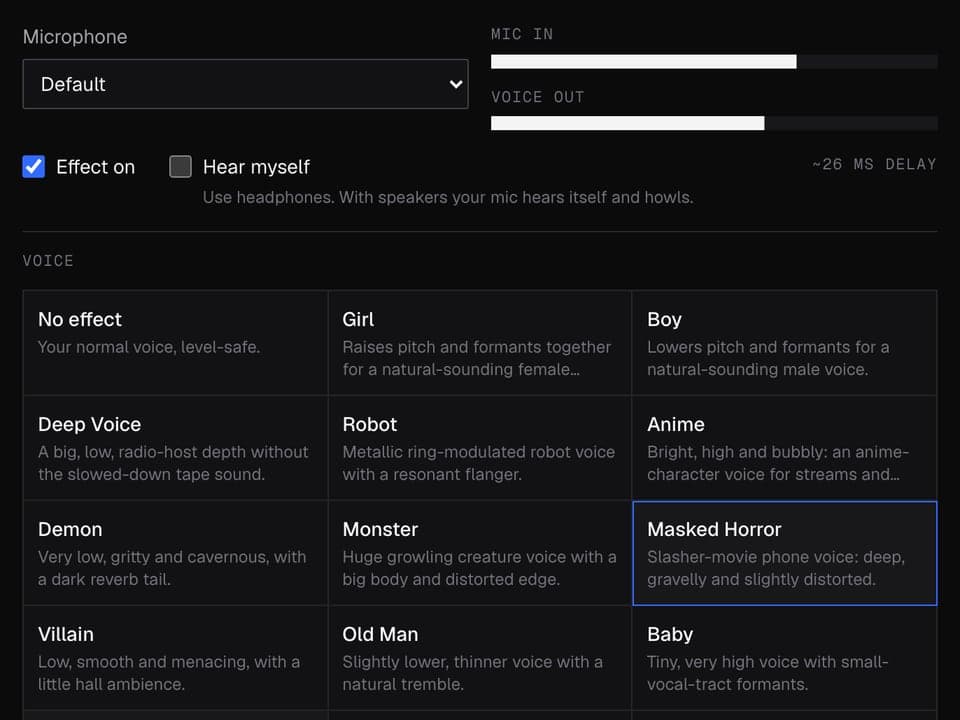Uncheck the Effect on checkbox

point(34,167)
